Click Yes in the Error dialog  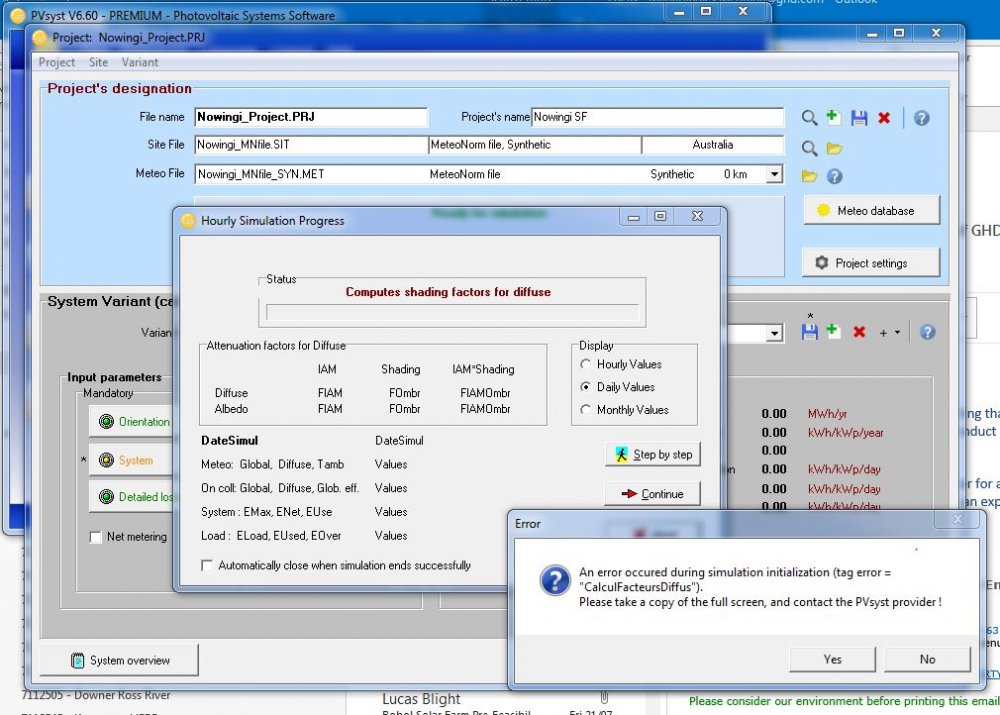coord(832,659)
